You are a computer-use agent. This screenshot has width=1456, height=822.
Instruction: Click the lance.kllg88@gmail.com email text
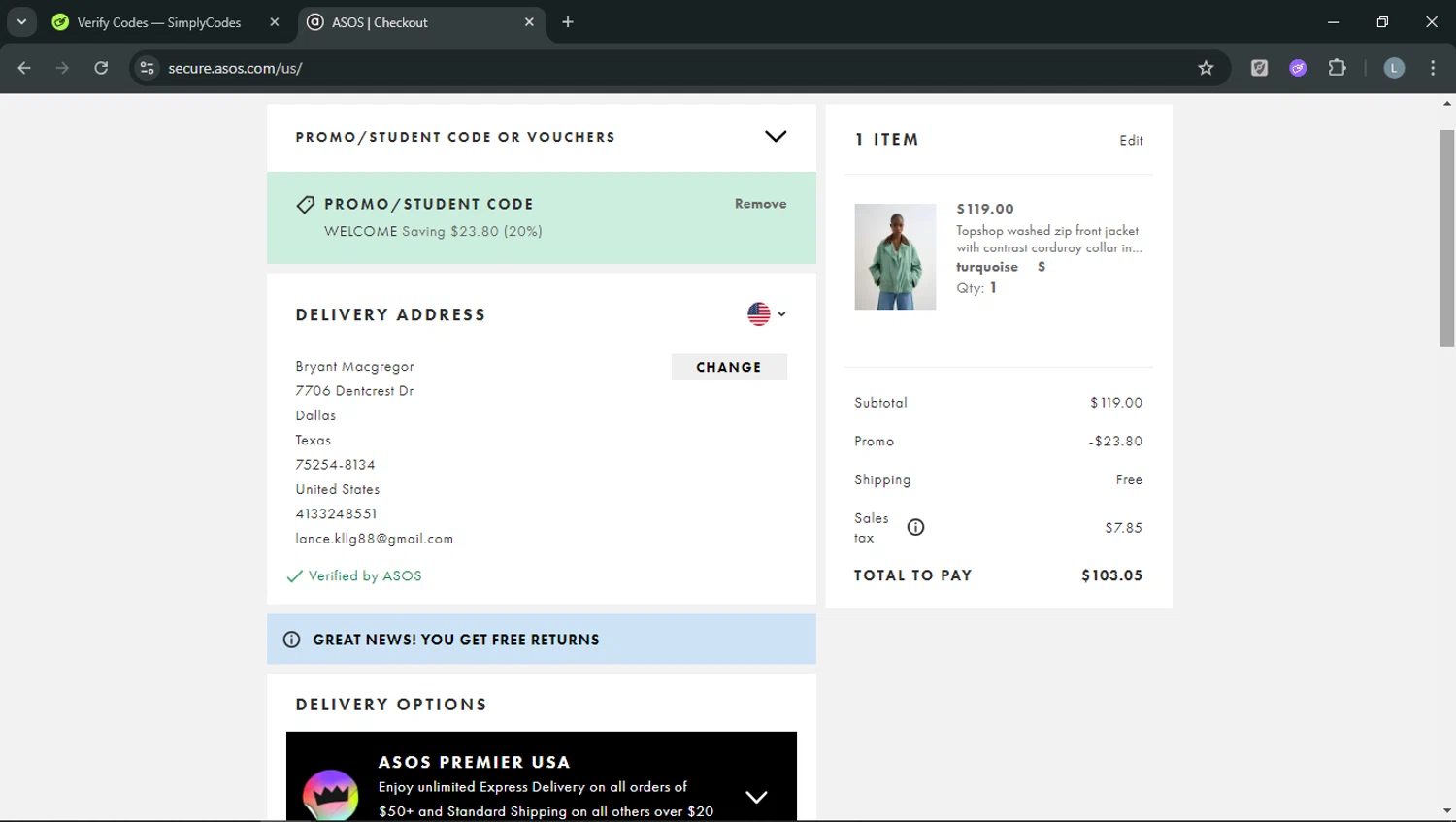coord(374,539)
